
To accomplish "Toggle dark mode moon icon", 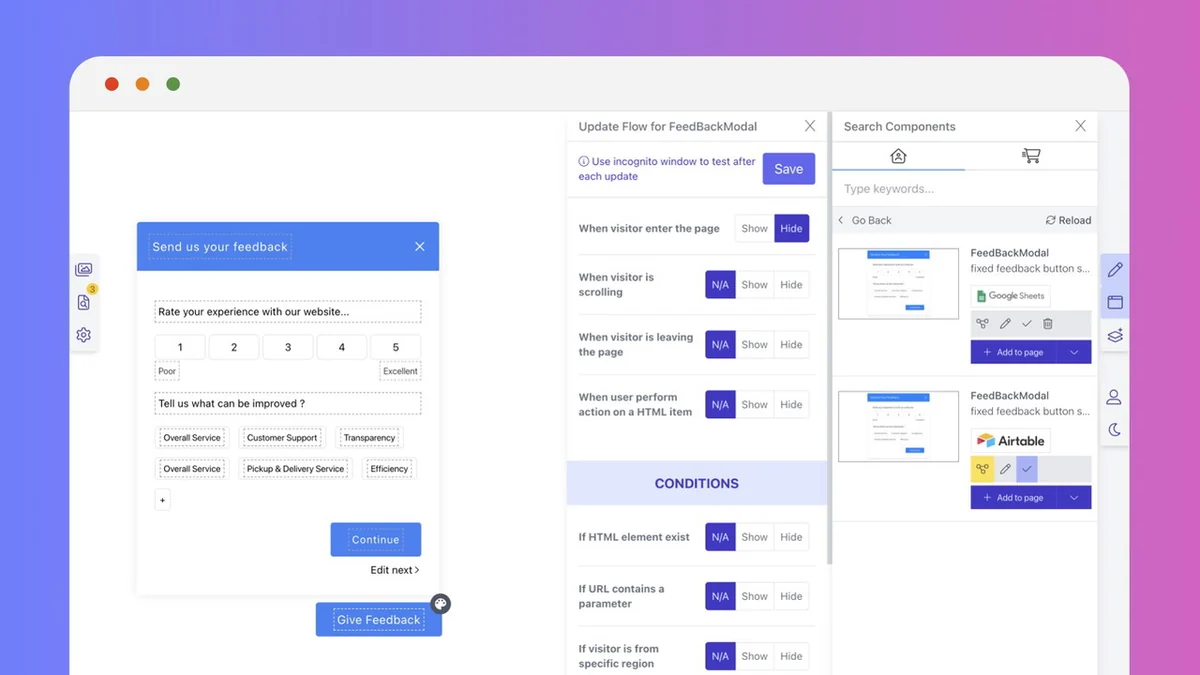I will pos(1115,430).
